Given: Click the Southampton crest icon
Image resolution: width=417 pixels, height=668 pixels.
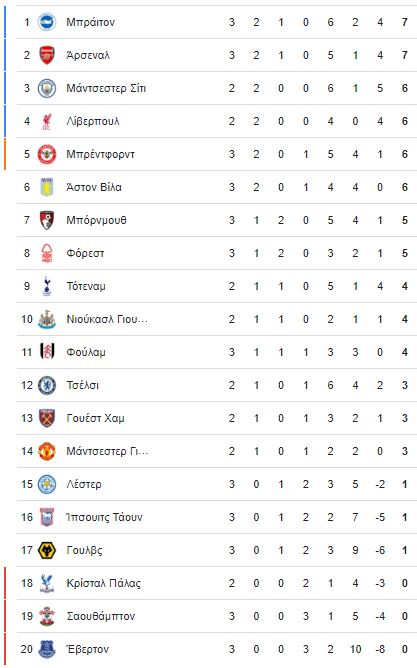Looking at the screenshot, I should [47, 616].
